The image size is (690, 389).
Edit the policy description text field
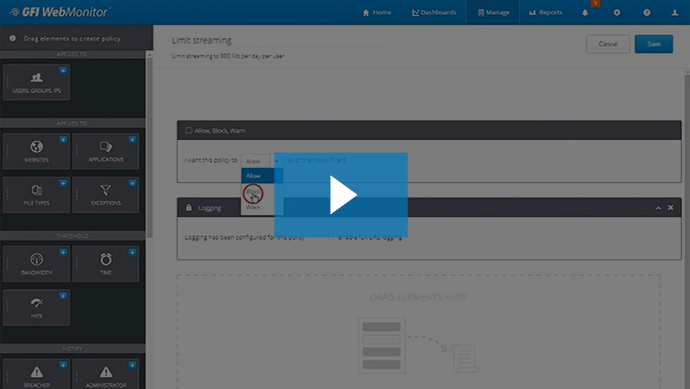(x=276, y=56)
